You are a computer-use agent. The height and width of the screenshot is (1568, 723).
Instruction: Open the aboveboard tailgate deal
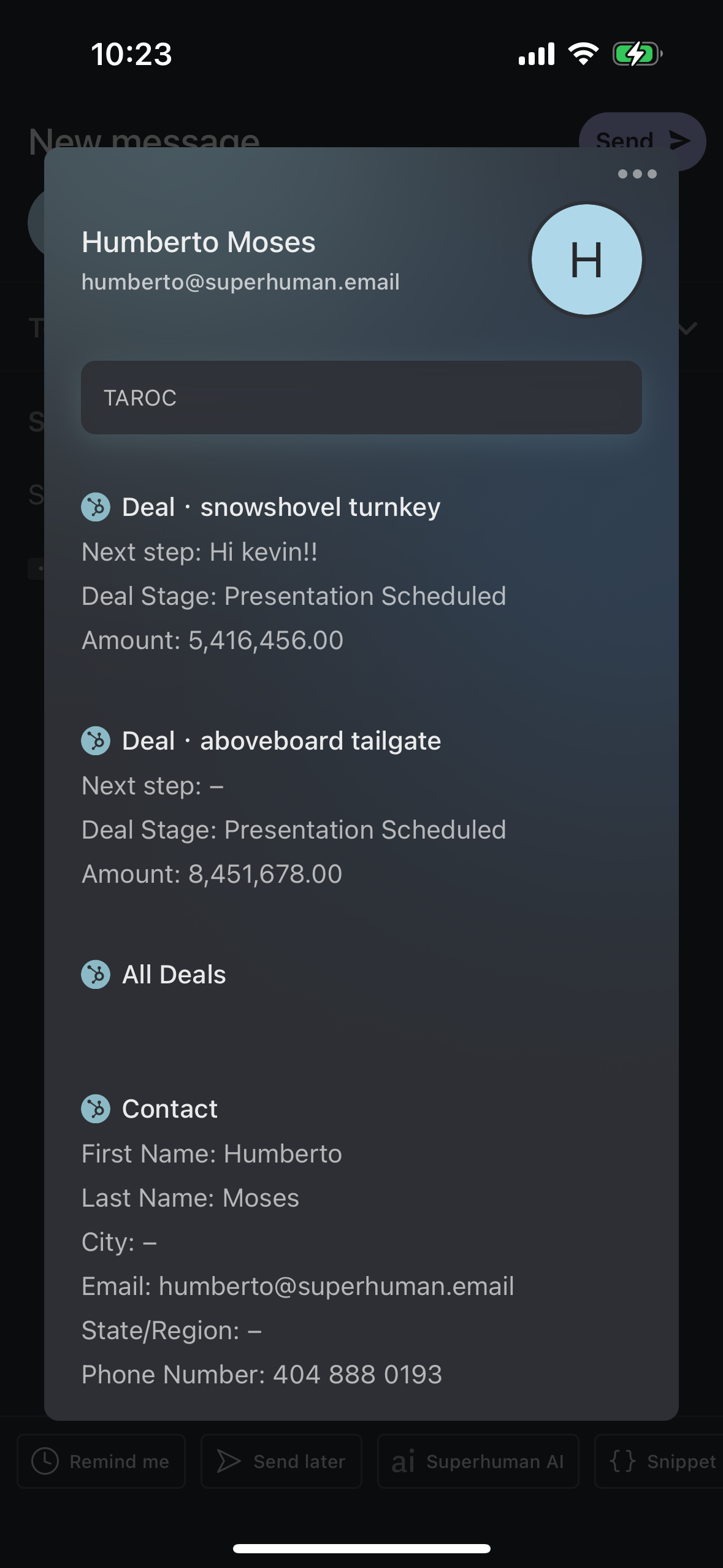pos(281,741)
